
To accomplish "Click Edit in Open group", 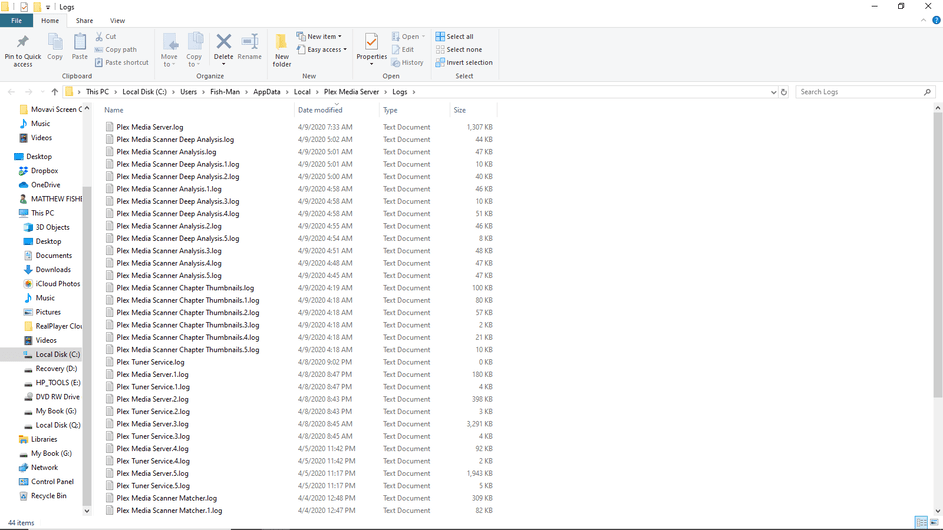I will pyautogui.click(x=402, y=50).
